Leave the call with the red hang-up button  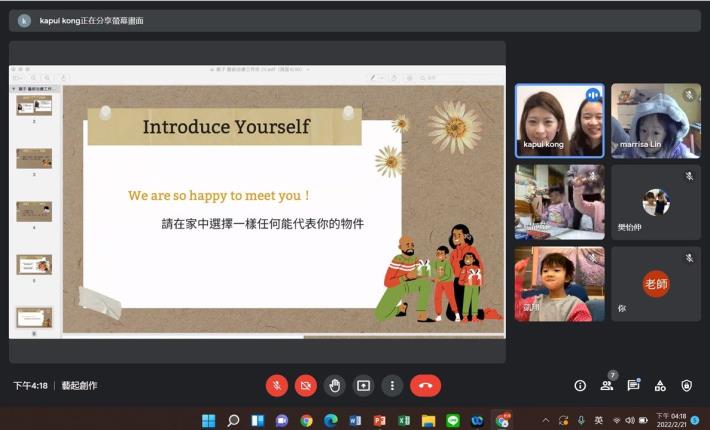[425, 385]
